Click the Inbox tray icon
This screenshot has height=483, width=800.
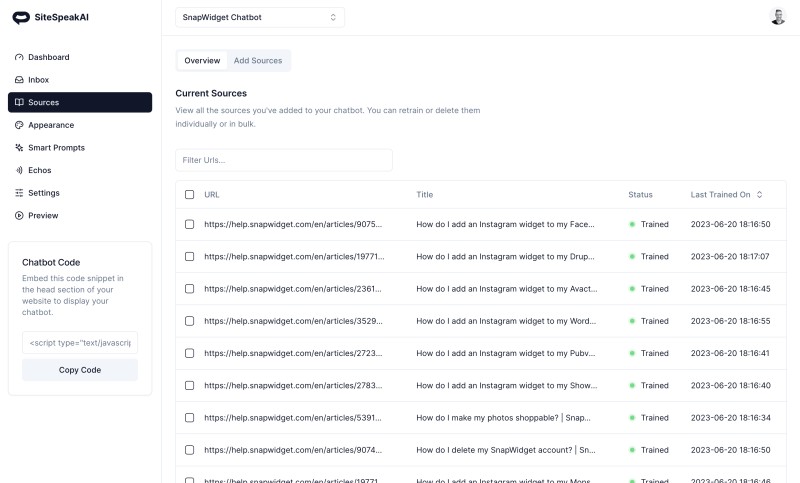19,80
